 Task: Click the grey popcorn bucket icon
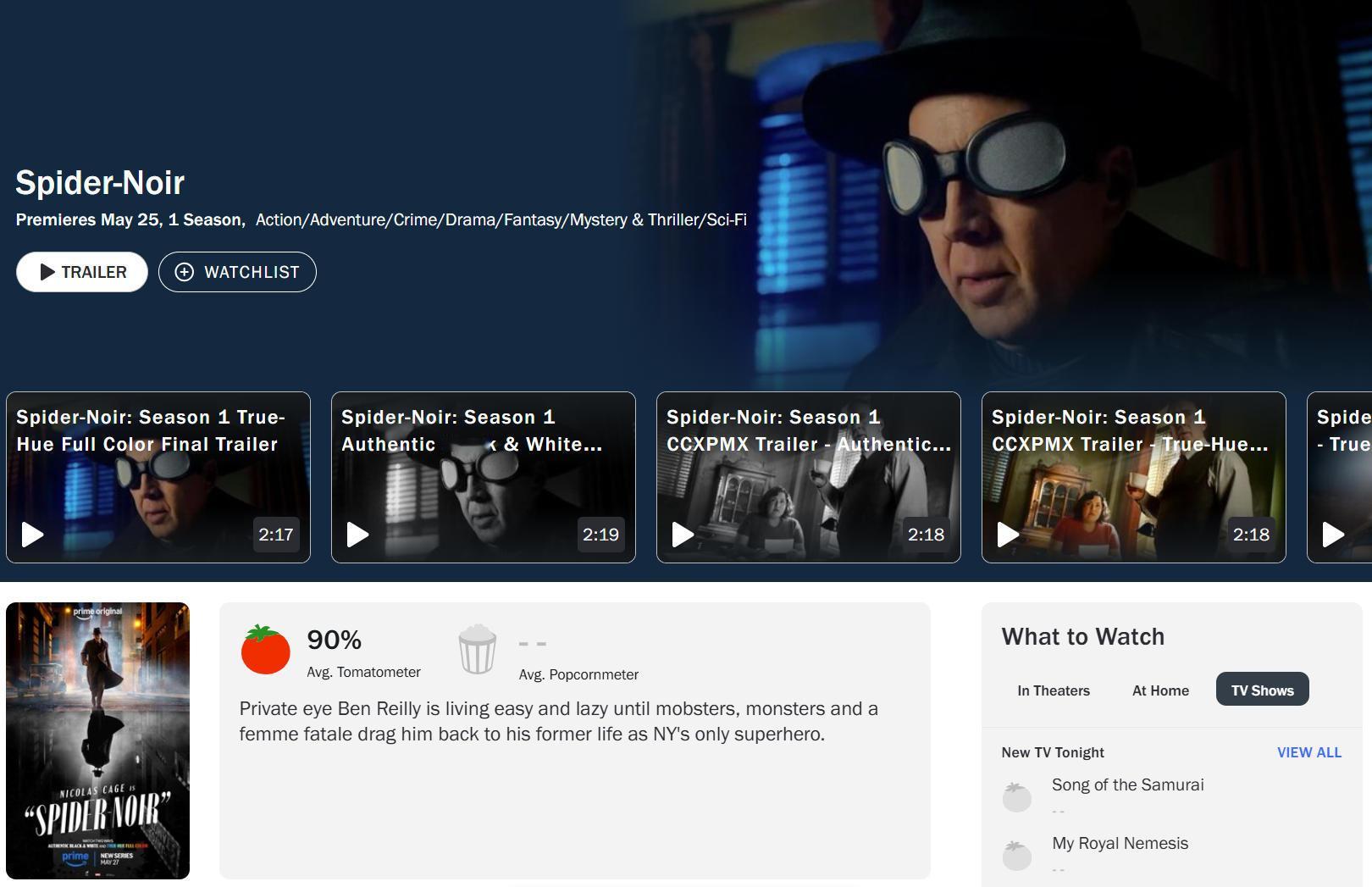point(478,650)
